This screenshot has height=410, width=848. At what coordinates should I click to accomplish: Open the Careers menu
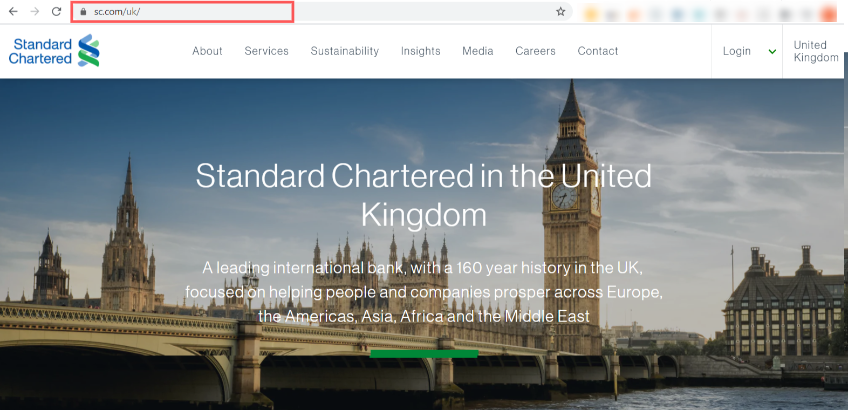535,51
